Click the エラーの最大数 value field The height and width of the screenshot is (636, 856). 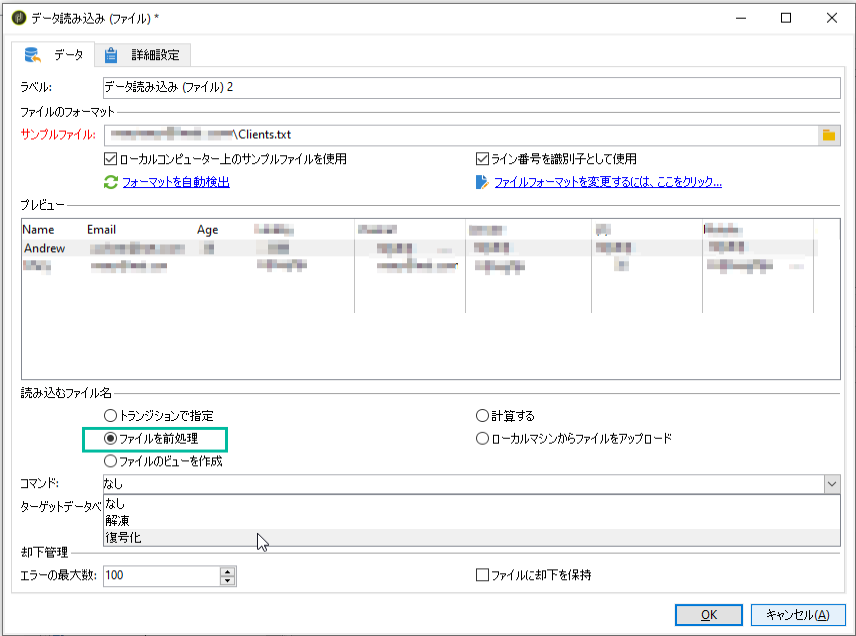click(162, 575)
